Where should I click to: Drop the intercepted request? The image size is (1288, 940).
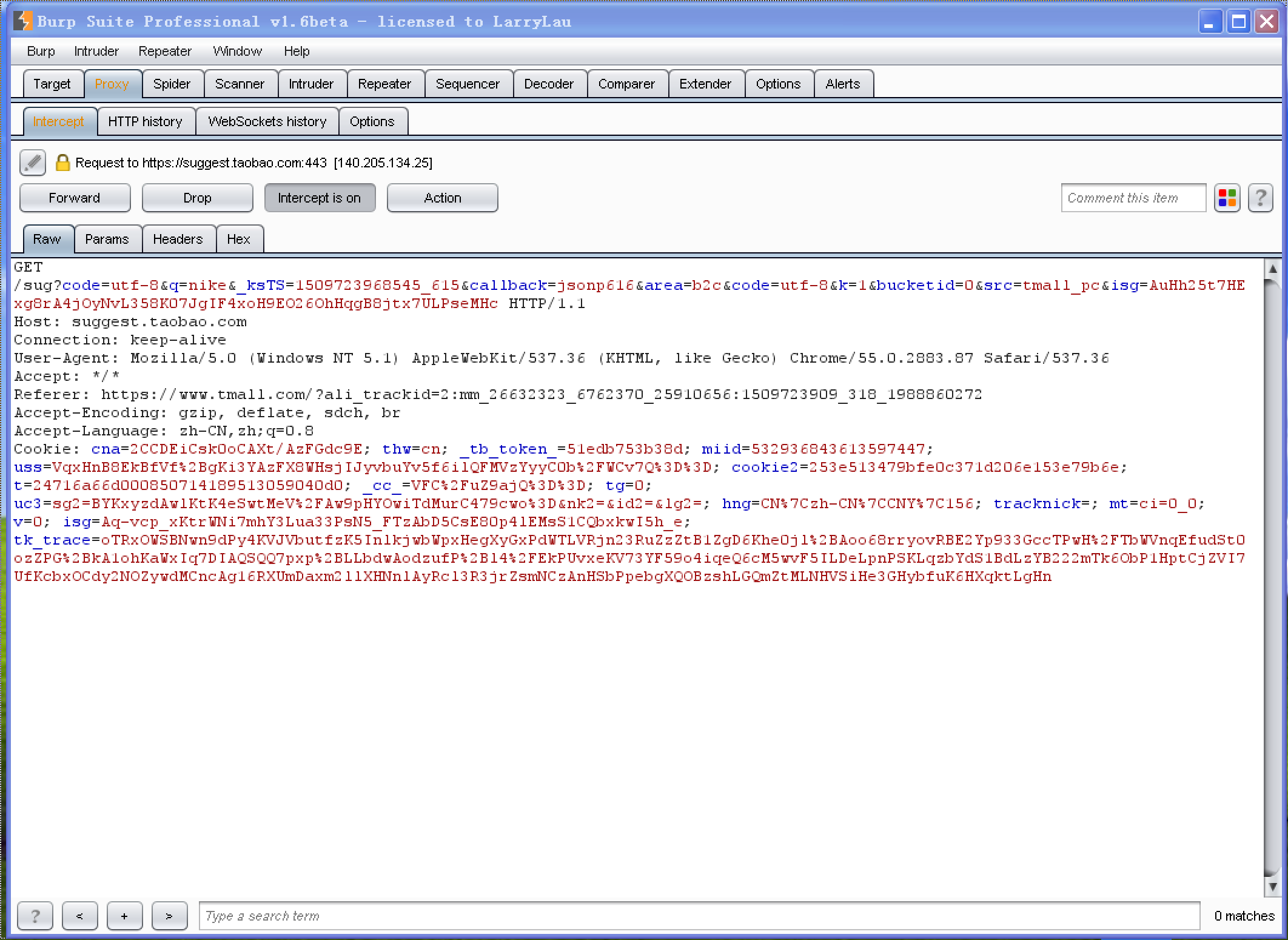(x=197, y=198)
